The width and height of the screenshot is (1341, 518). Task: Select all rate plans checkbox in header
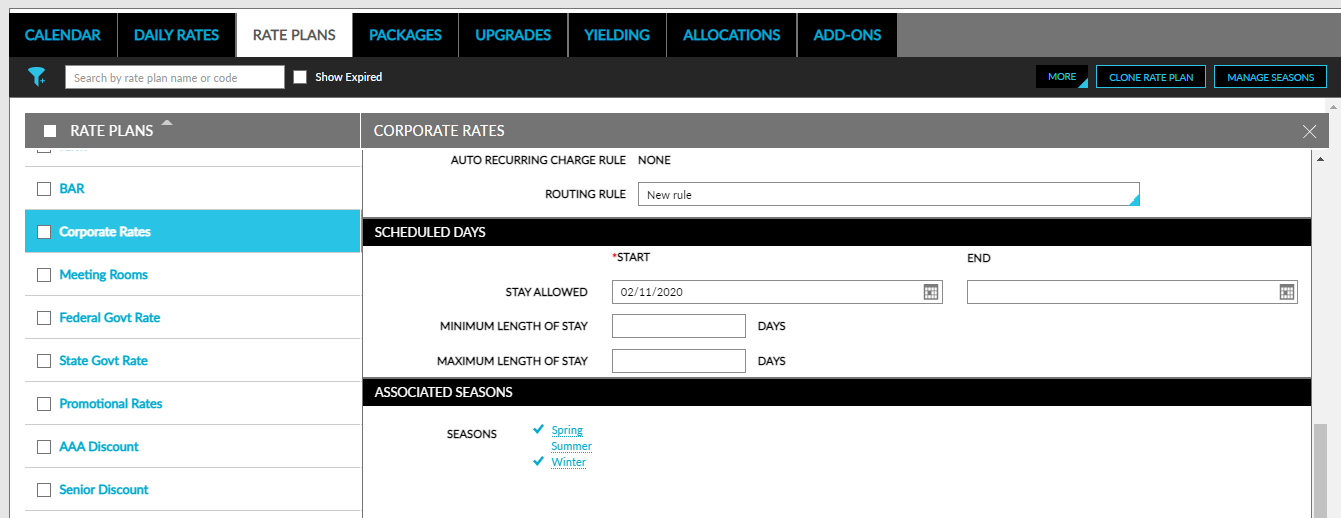tap(50, 131)
